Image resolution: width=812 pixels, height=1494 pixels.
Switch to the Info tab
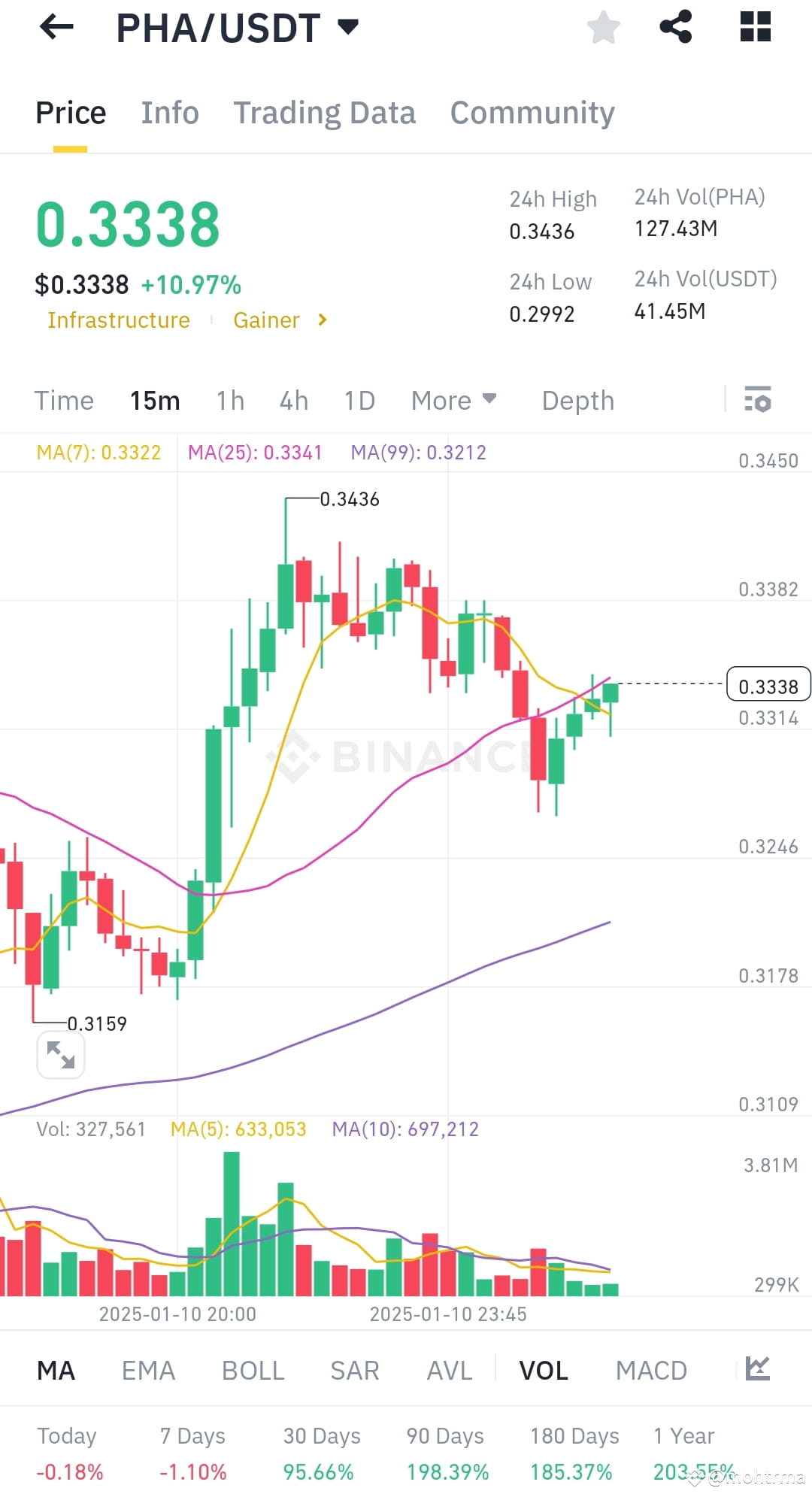click(169, 112)
